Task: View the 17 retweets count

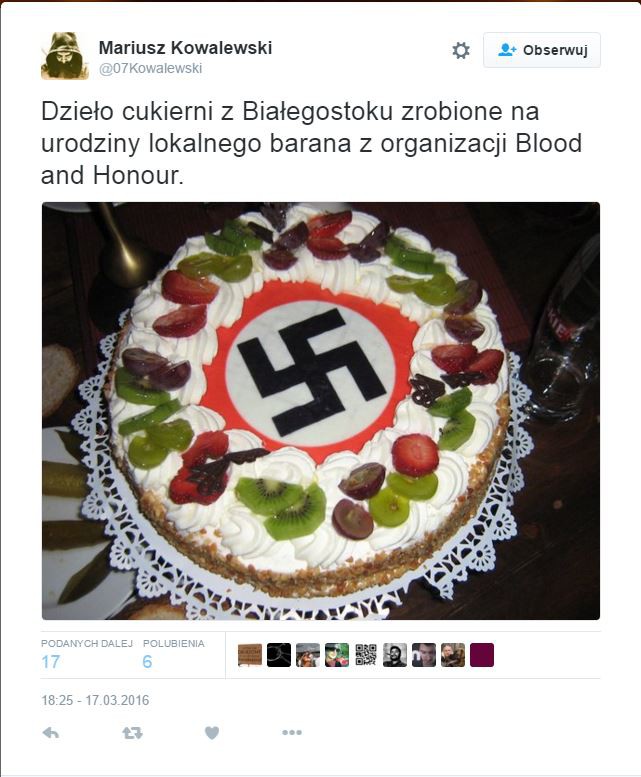Action: click(x=51, y=662)
